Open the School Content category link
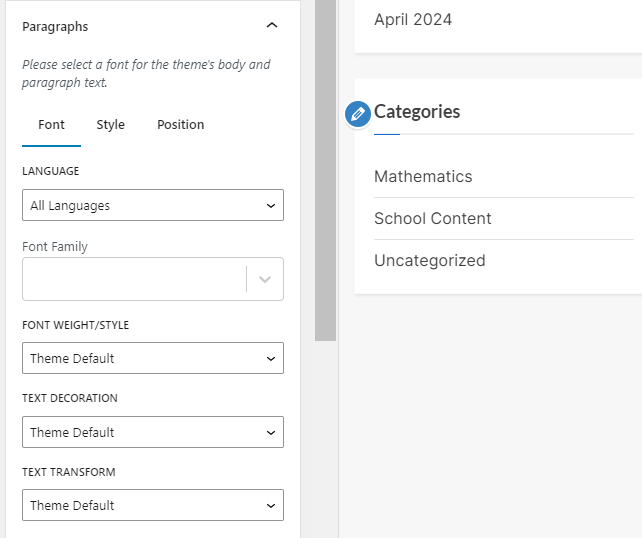The width and height of the screenshot is (642, 538). [x=433, y=219]
